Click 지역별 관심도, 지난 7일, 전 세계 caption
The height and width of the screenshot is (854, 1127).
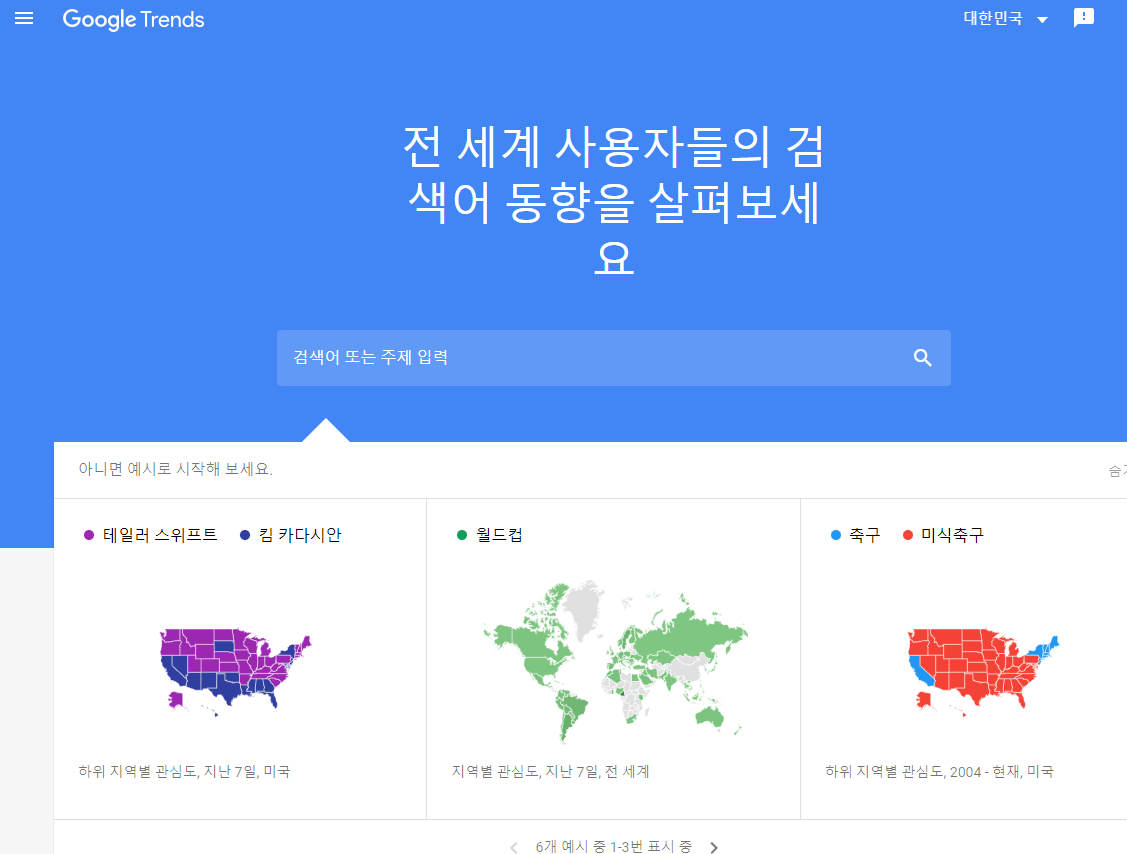coord(551,771)
